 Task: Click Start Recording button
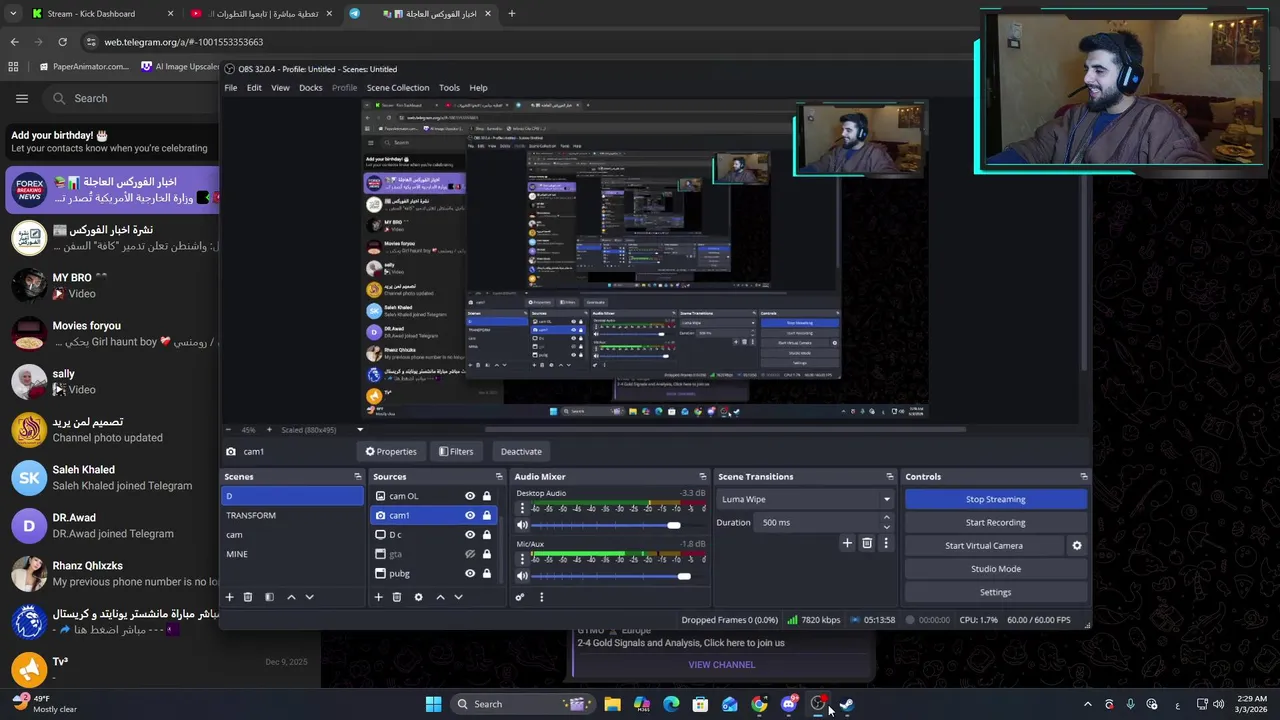pos(996,523)
